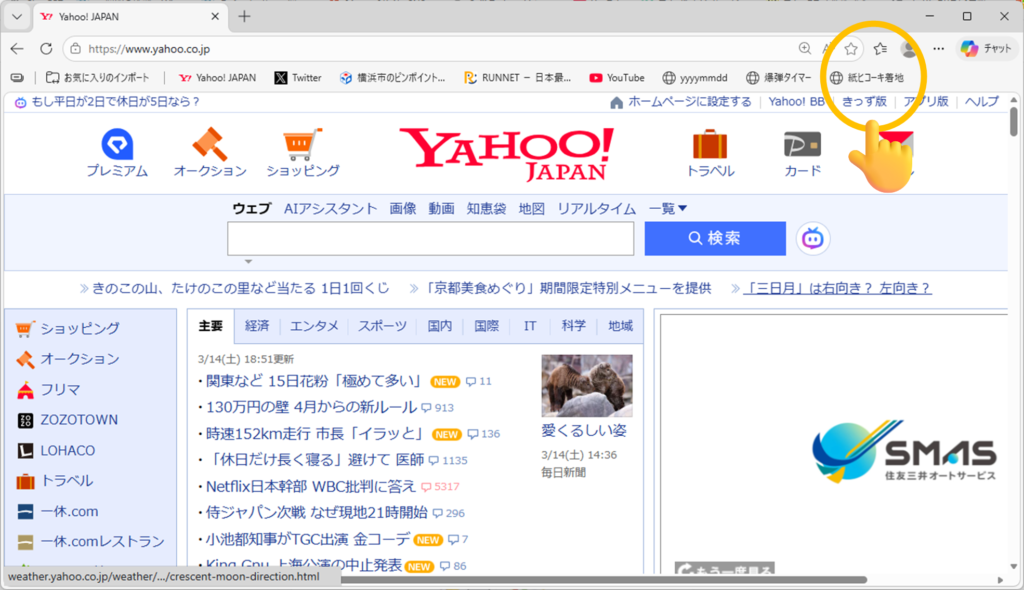Open the YouTube bookmark
The width and height of the screenshot is (1024, 590).
click(616, 77)
